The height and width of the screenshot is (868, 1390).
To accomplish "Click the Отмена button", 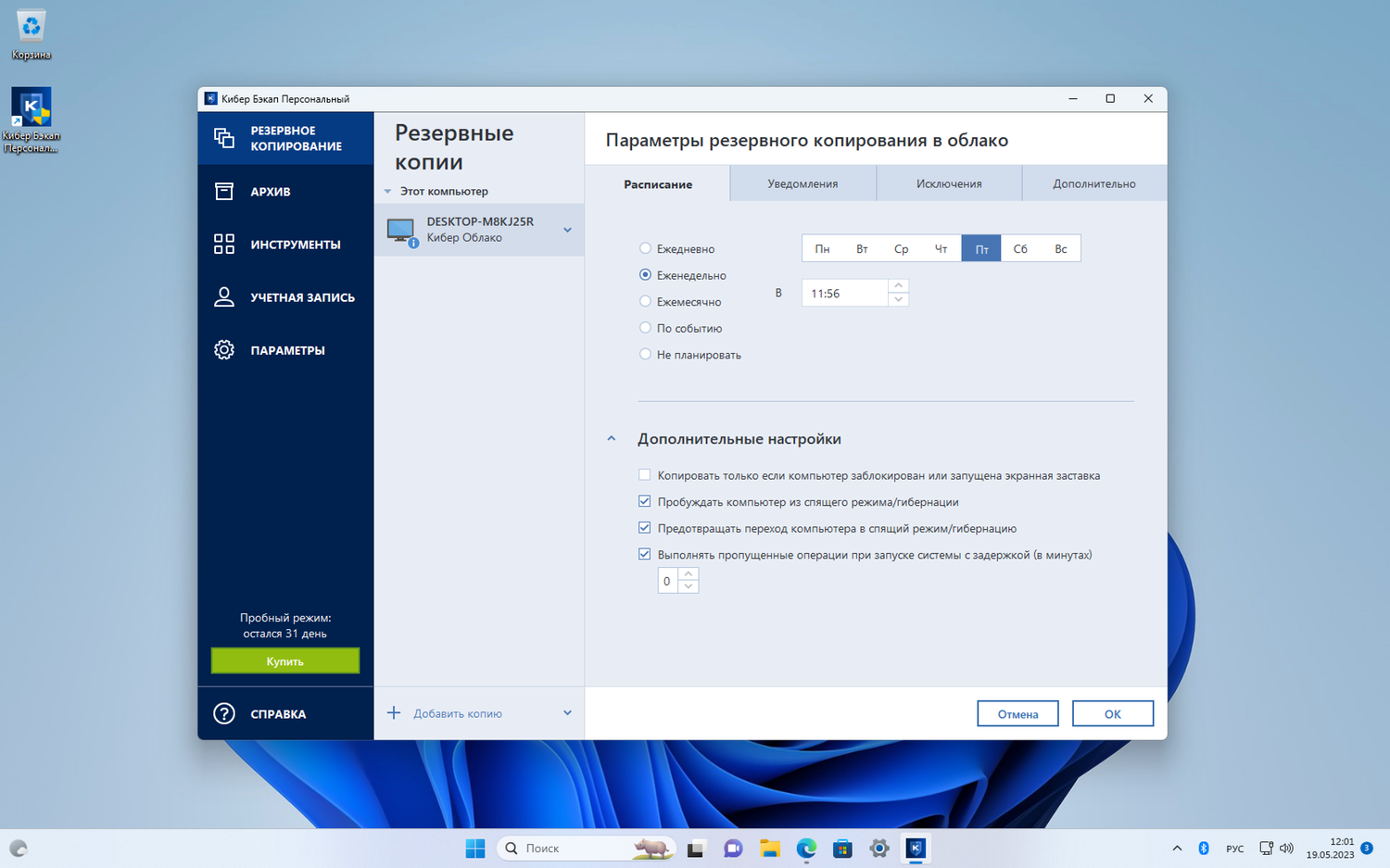I will (x=1017, y=713).
